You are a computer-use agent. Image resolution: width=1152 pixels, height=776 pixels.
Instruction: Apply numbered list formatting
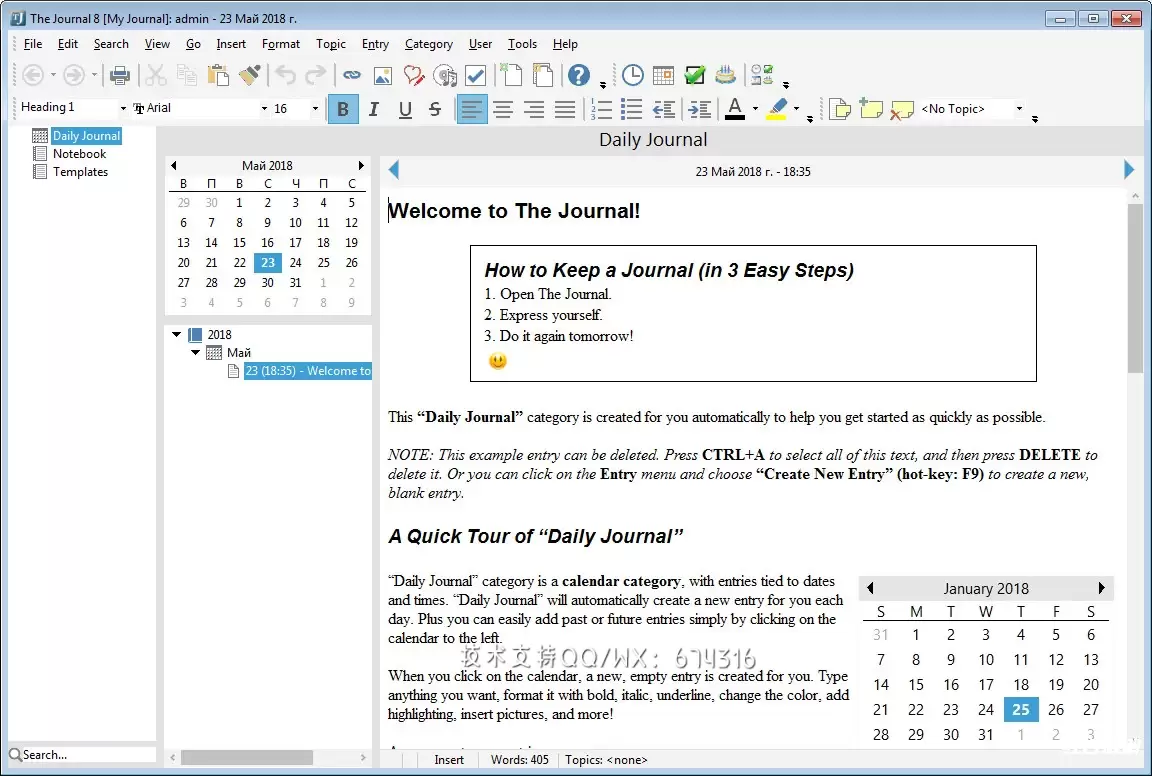coord(601,109)
